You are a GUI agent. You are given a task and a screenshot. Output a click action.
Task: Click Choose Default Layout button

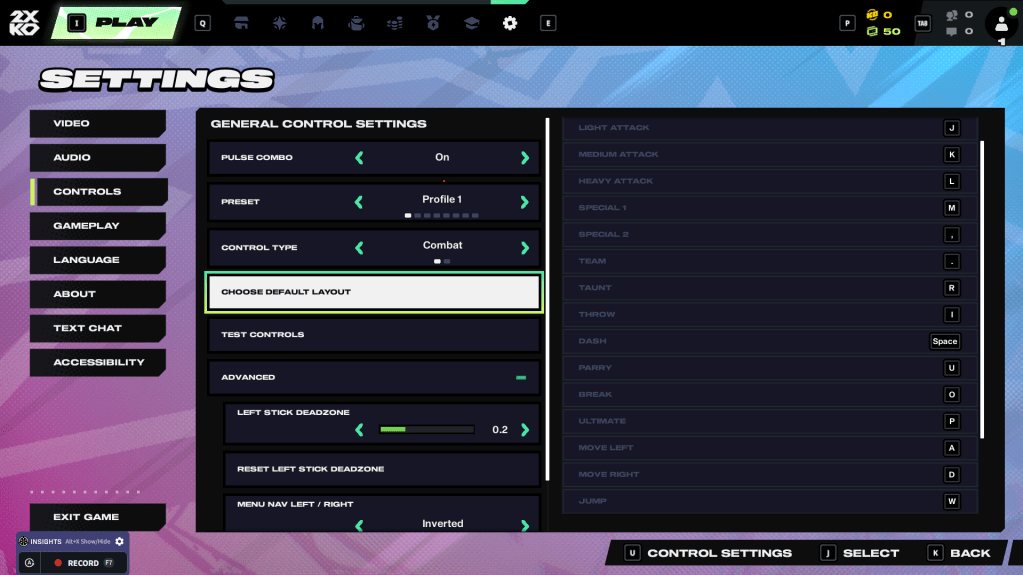(x=373, y=292)
